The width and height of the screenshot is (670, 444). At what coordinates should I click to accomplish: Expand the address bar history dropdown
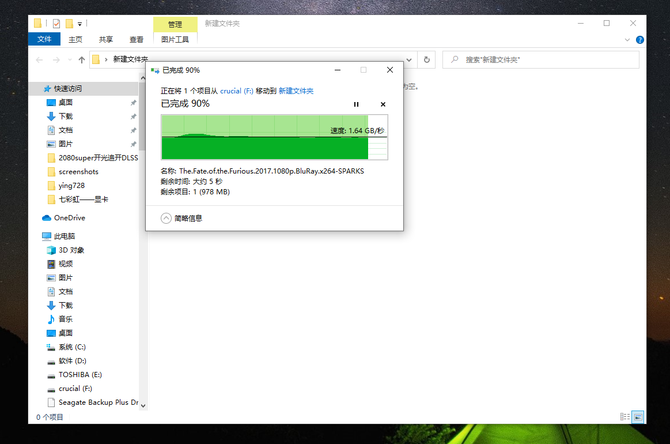(x=409, y=60)
